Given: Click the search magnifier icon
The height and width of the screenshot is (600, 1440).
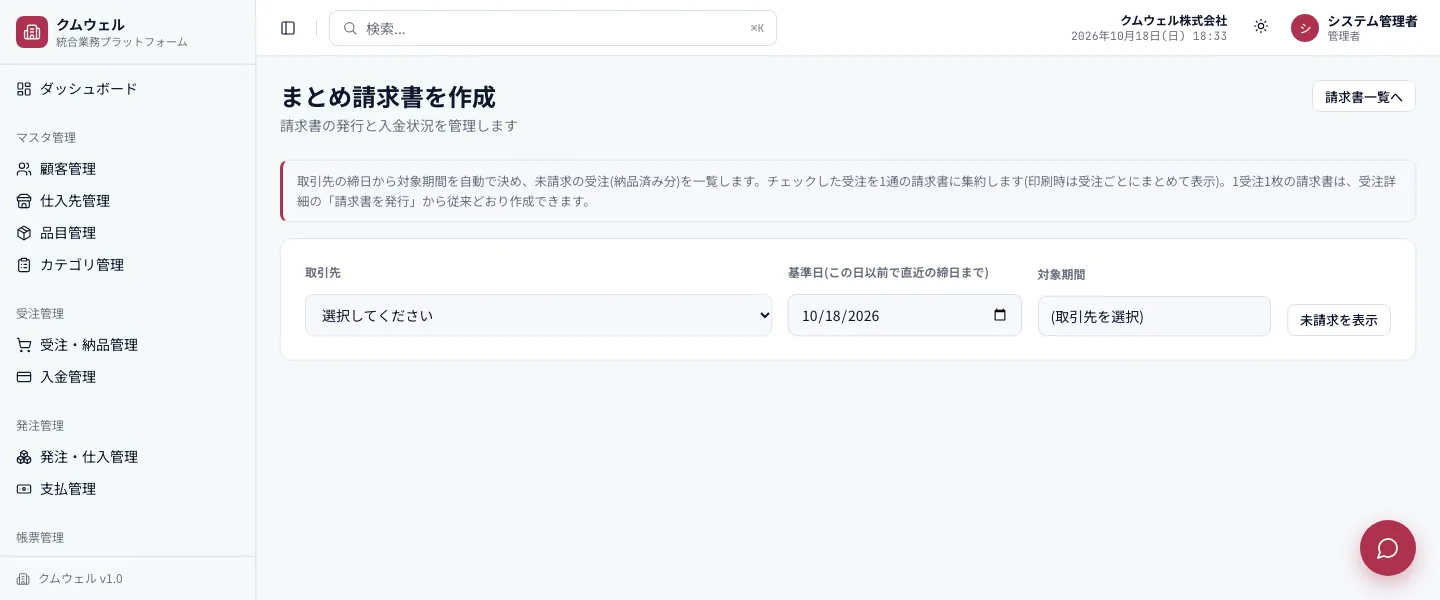Looking at the screenshot, I should tap(350, 28).
